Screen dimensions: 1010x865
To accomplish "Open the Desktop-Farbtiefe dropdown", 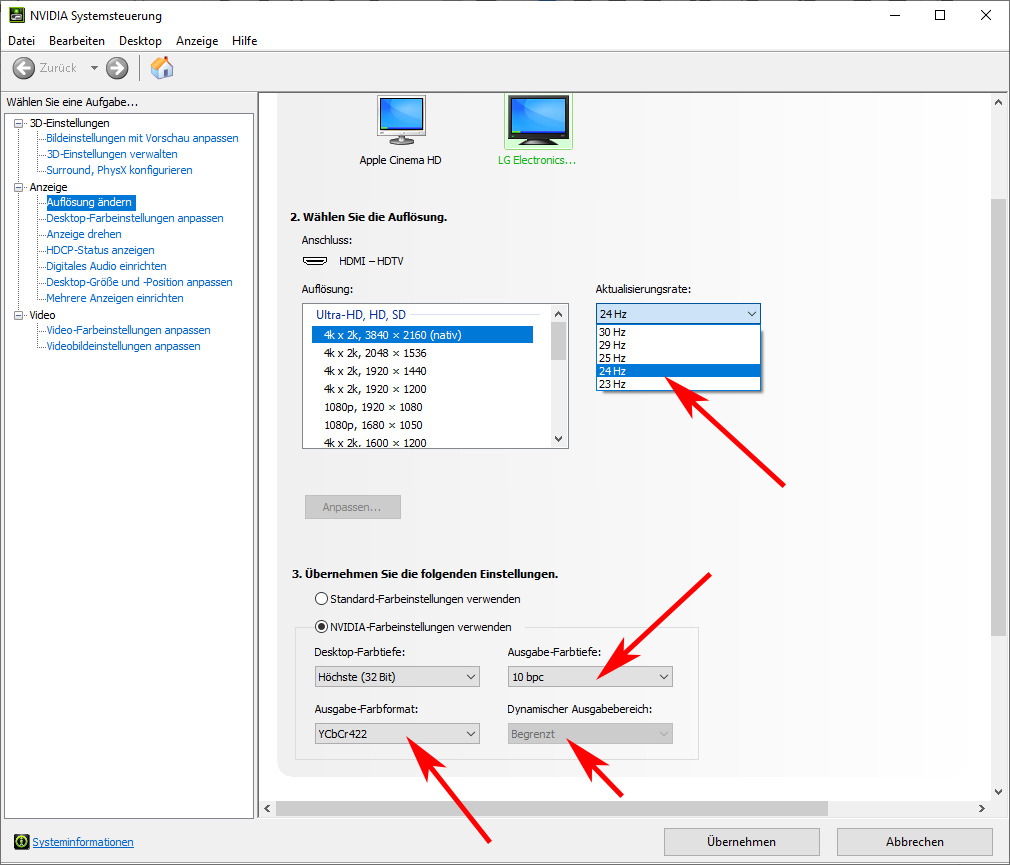I will coord(397,677).
